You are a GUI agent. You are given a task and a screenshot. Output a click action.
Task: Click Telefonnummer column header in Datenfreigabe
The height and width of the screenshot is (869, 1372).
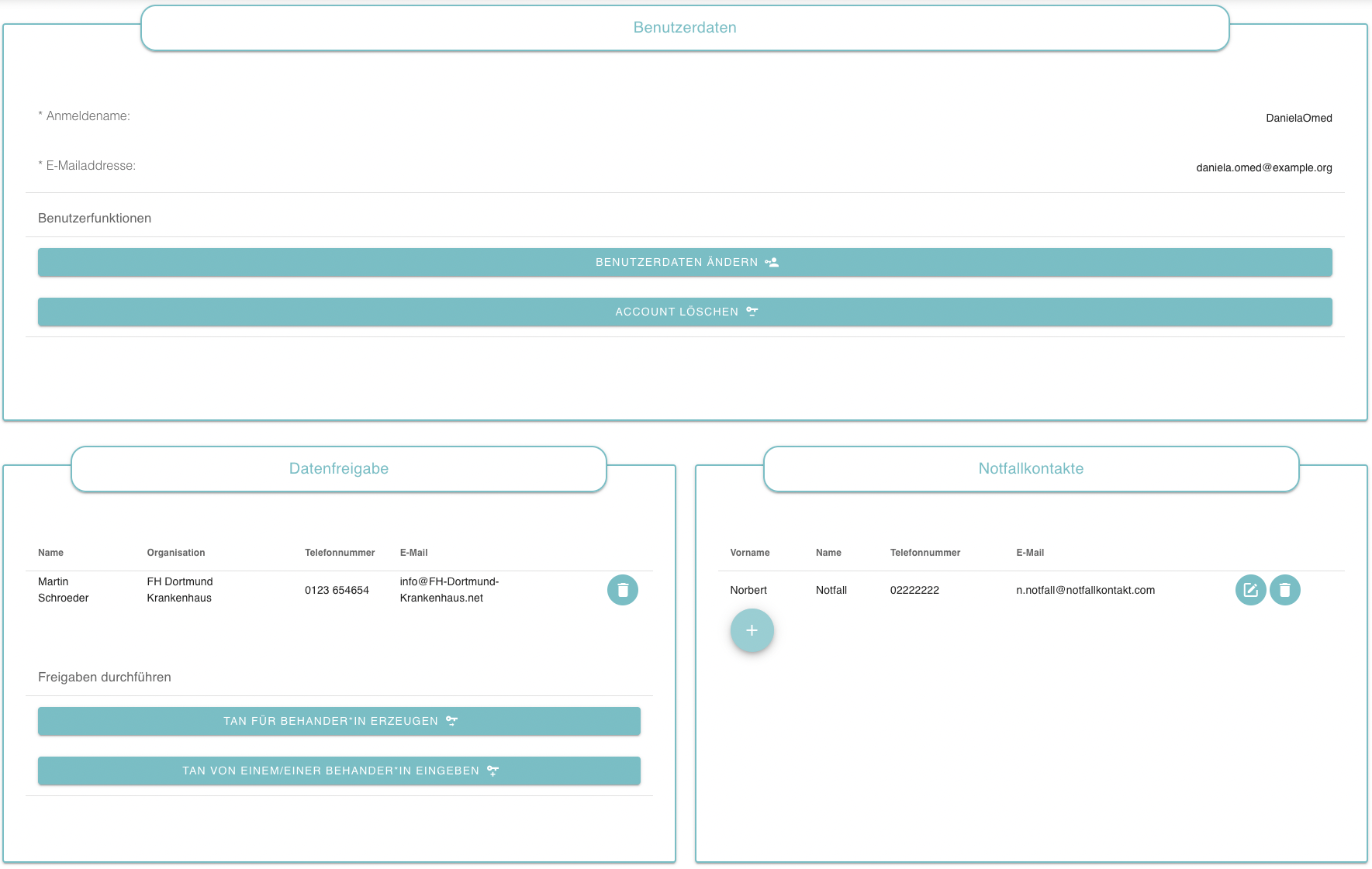tap(340, 553)
